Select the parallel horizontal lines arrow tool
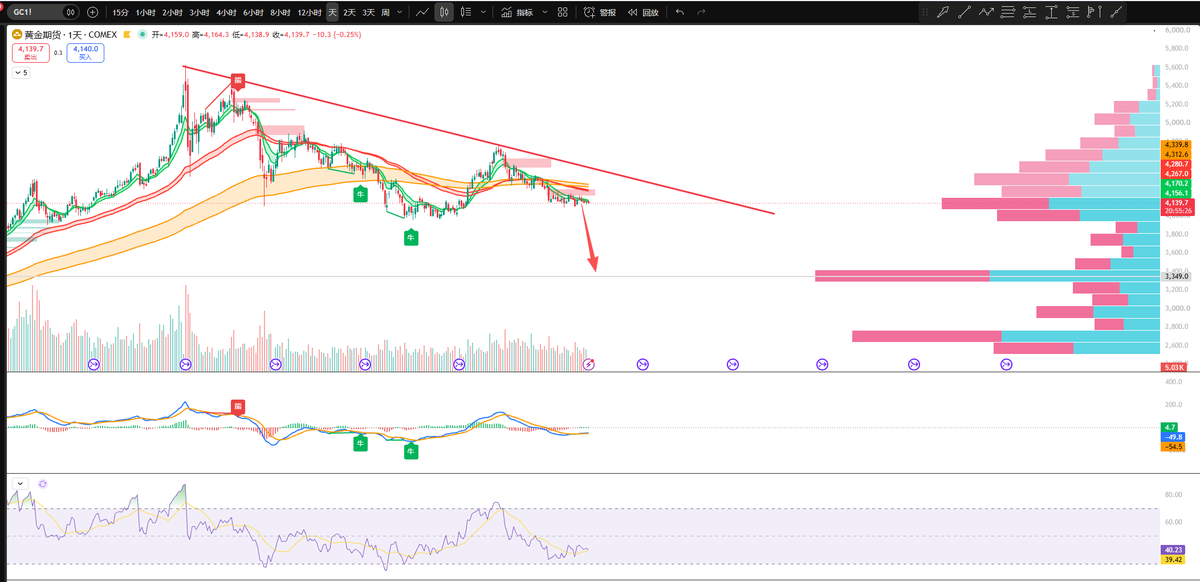This screenshot has width=1200, height=582. pyautogui.click(x=1010, y=12)
